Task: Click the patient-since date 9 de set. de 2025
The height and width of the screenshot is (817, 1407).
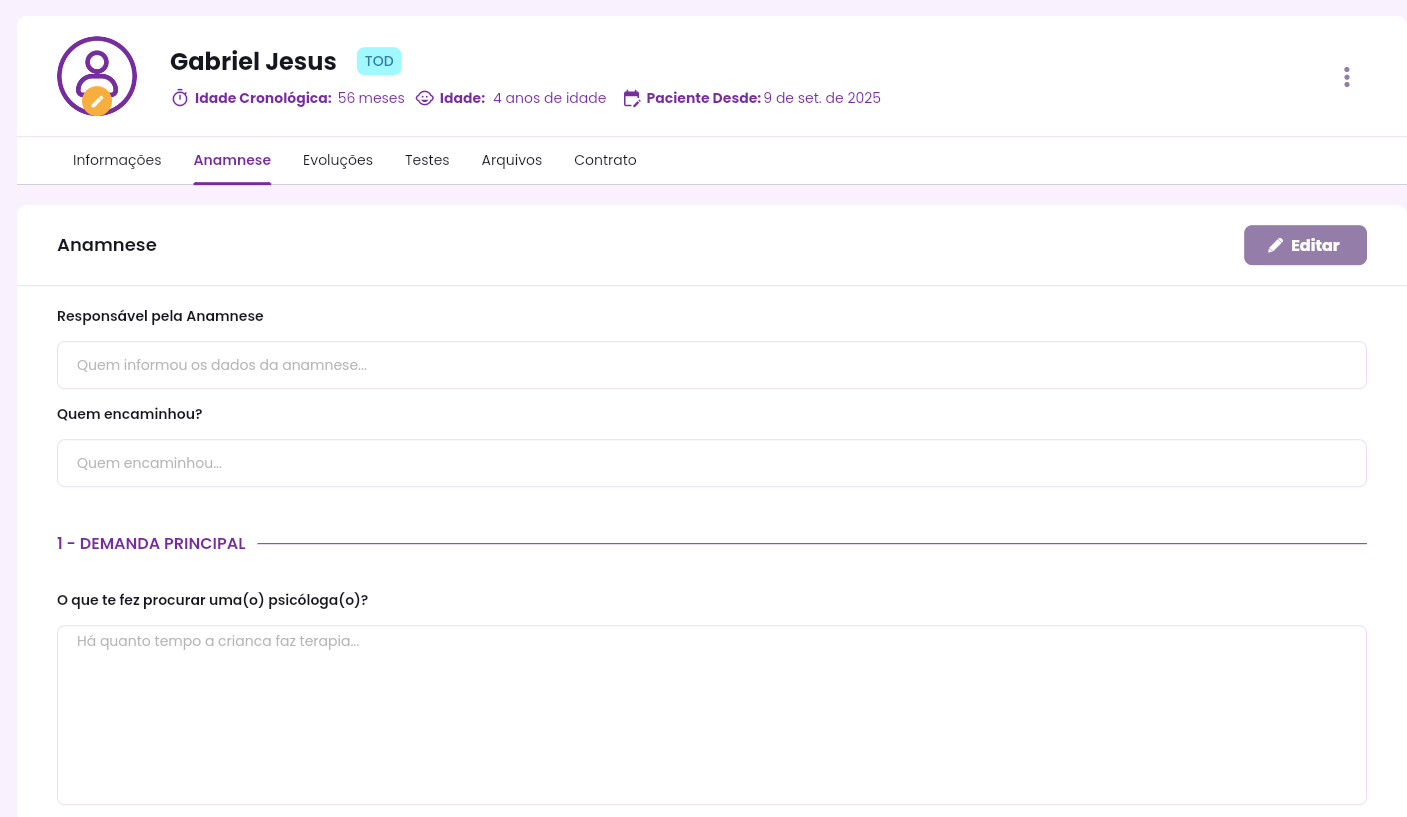Action: point(821,98)
